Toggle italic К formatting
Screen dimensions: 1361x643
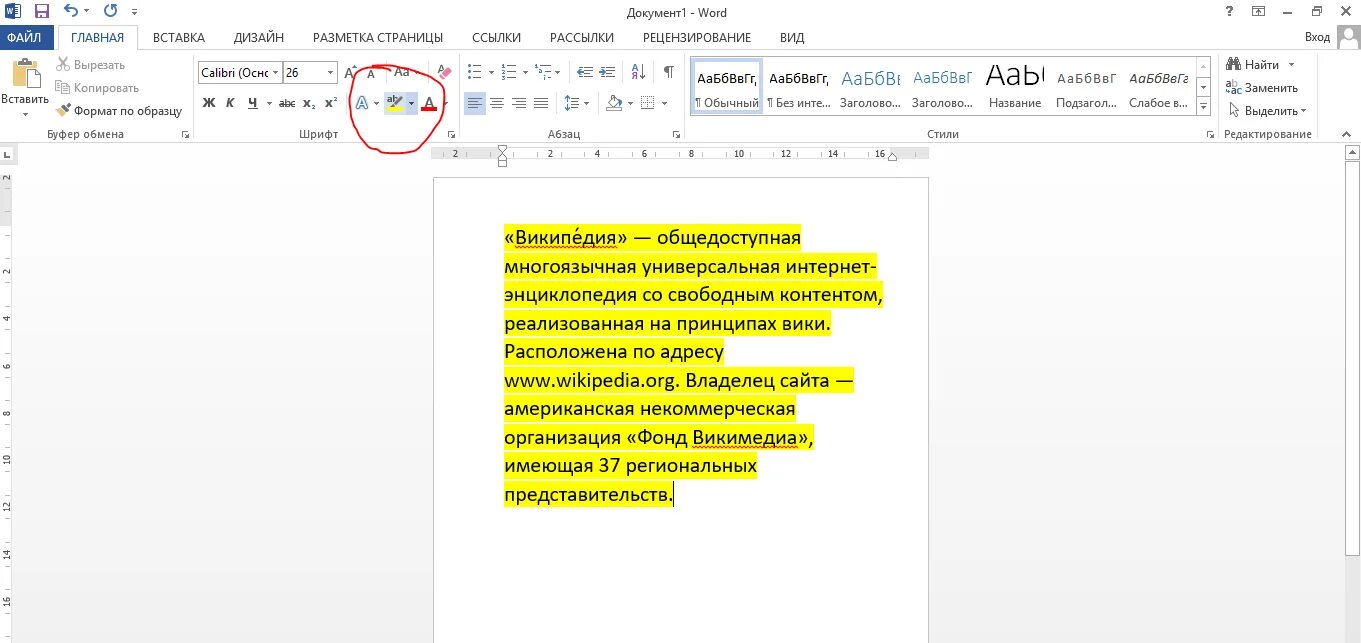click(x=230, y=103)
